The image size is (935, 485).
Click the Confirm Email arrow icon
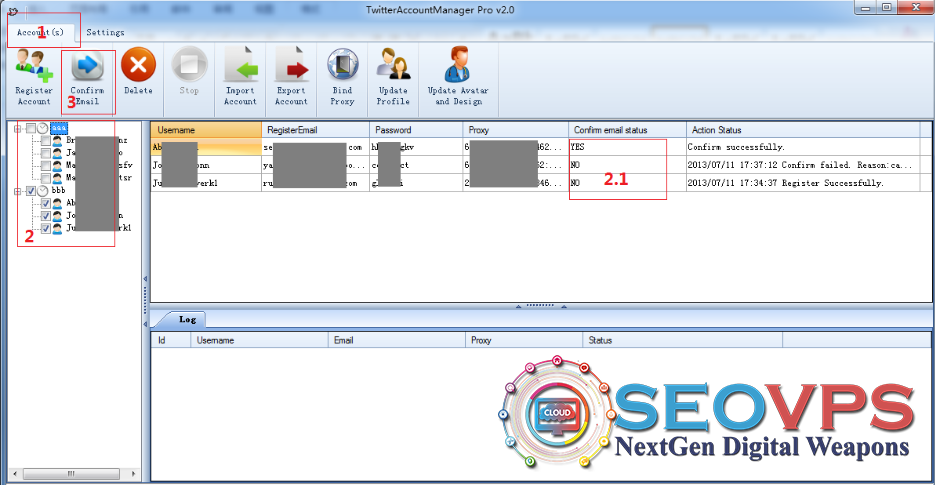[88, 66]
